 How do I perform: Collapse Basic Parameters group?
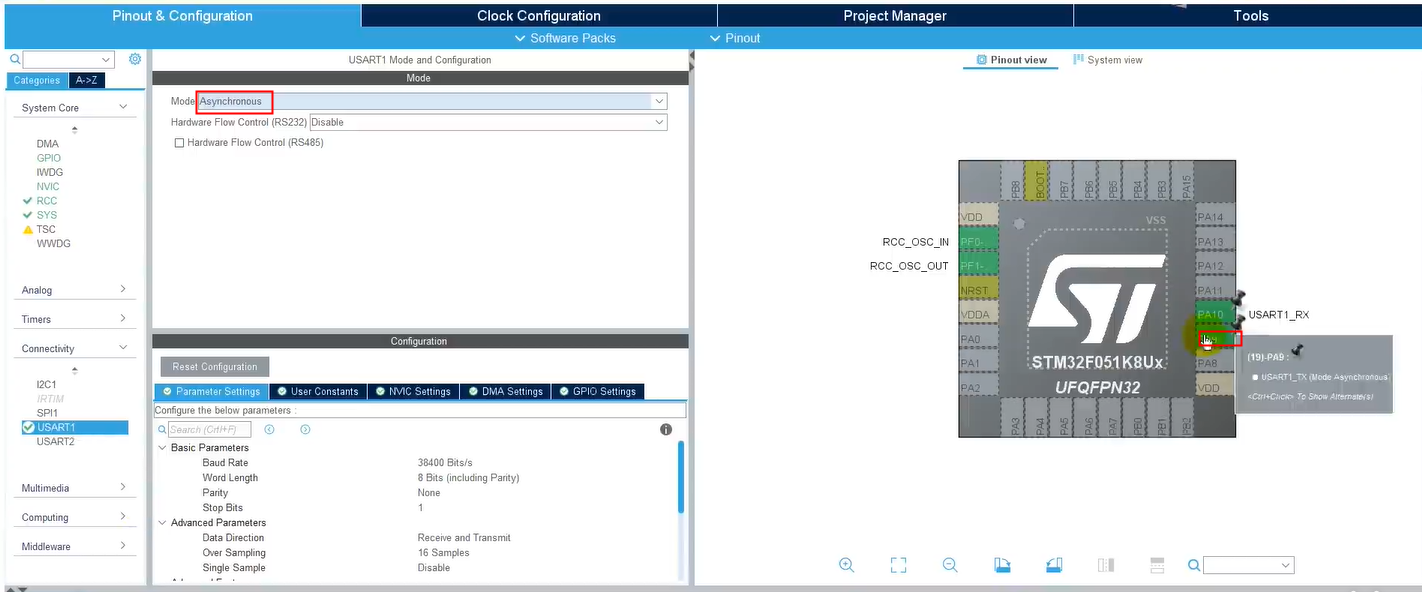[162, 448]
